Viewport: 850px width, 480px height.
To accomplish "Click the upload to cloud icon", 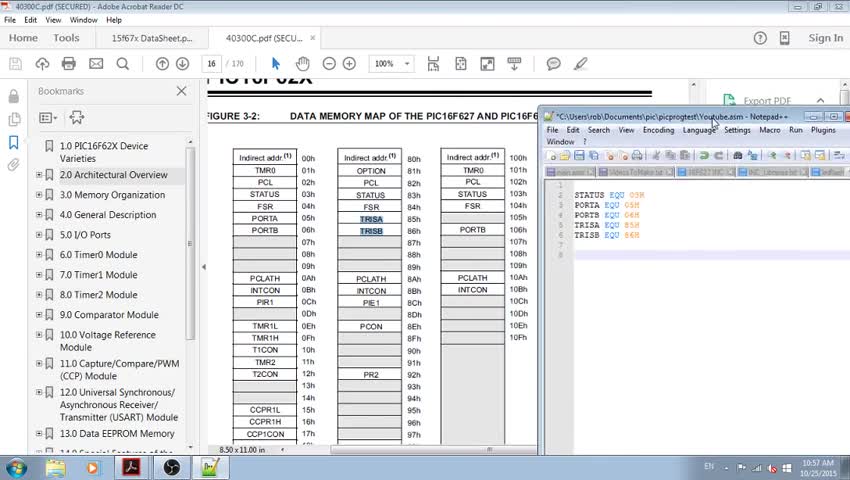I will pyautogui.click(x=42, y=64).
